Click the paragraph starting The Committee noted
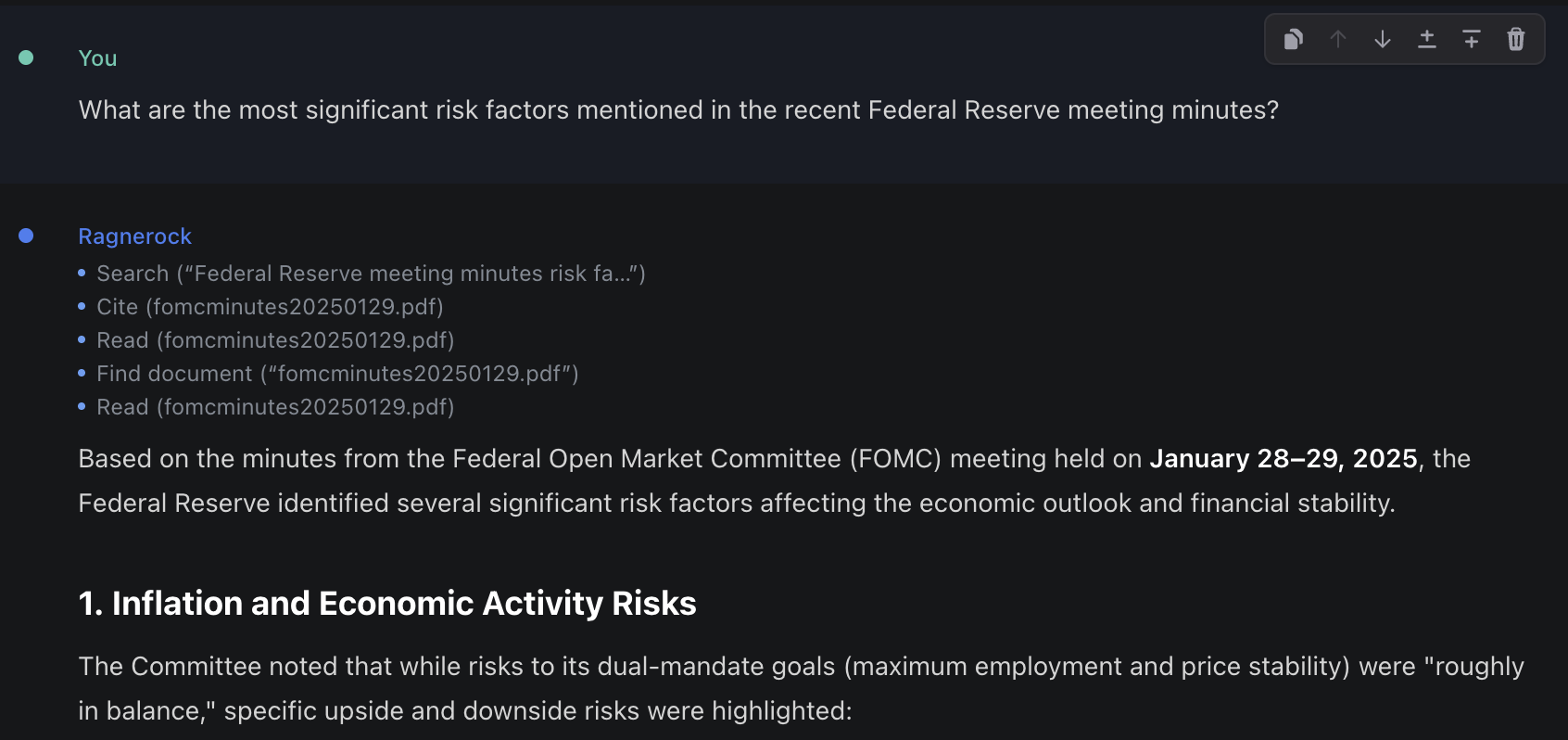 coord(802,688)
